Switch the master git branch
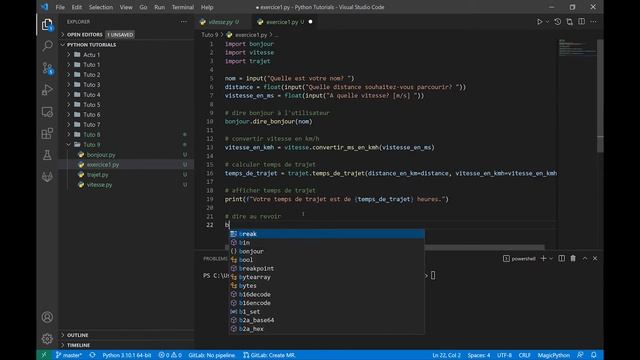Image resolution: width=640 pixels, height=360 pixels. pos(69,355)
